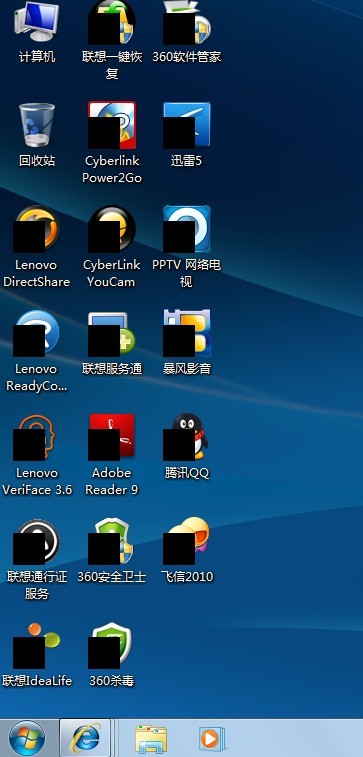
Task: Click the 联想通行证服务 desktop icon
Action: click(x=37, y=541)
